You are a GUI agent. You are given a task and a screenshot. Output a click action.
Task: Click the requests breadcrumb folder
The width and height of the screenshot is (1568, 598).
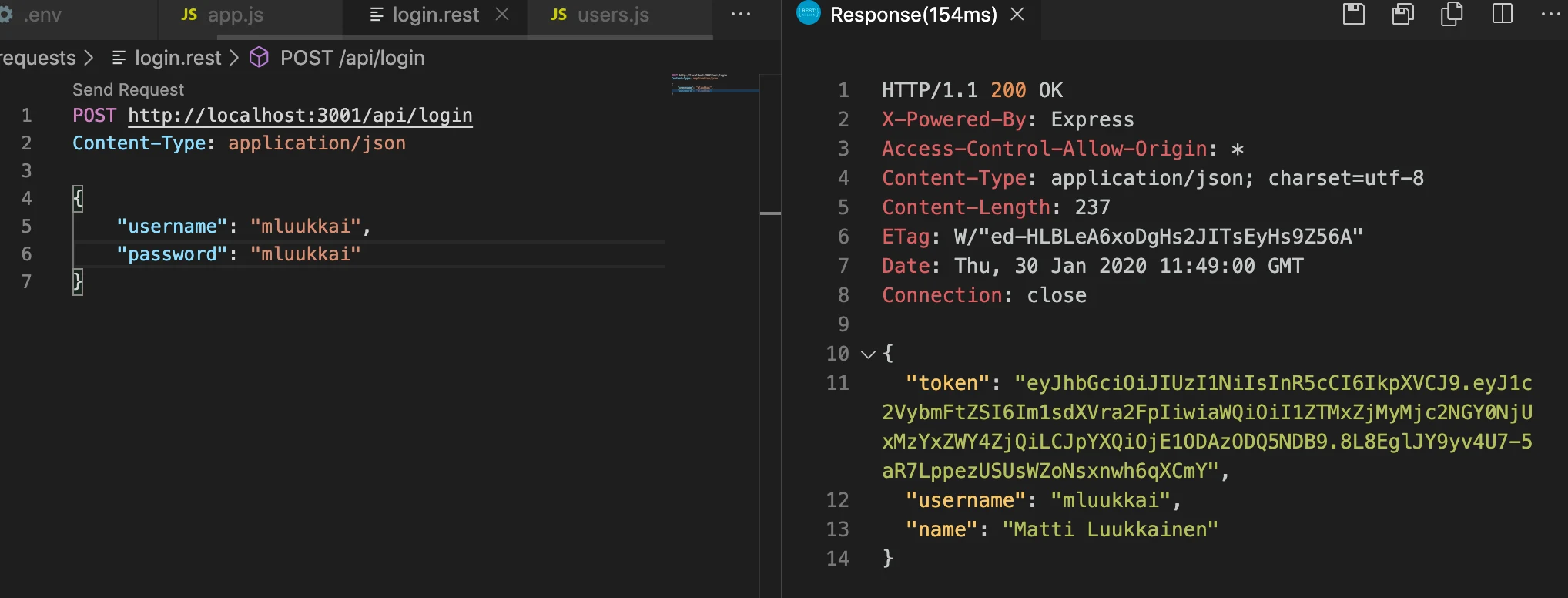[x=39, y=58]
